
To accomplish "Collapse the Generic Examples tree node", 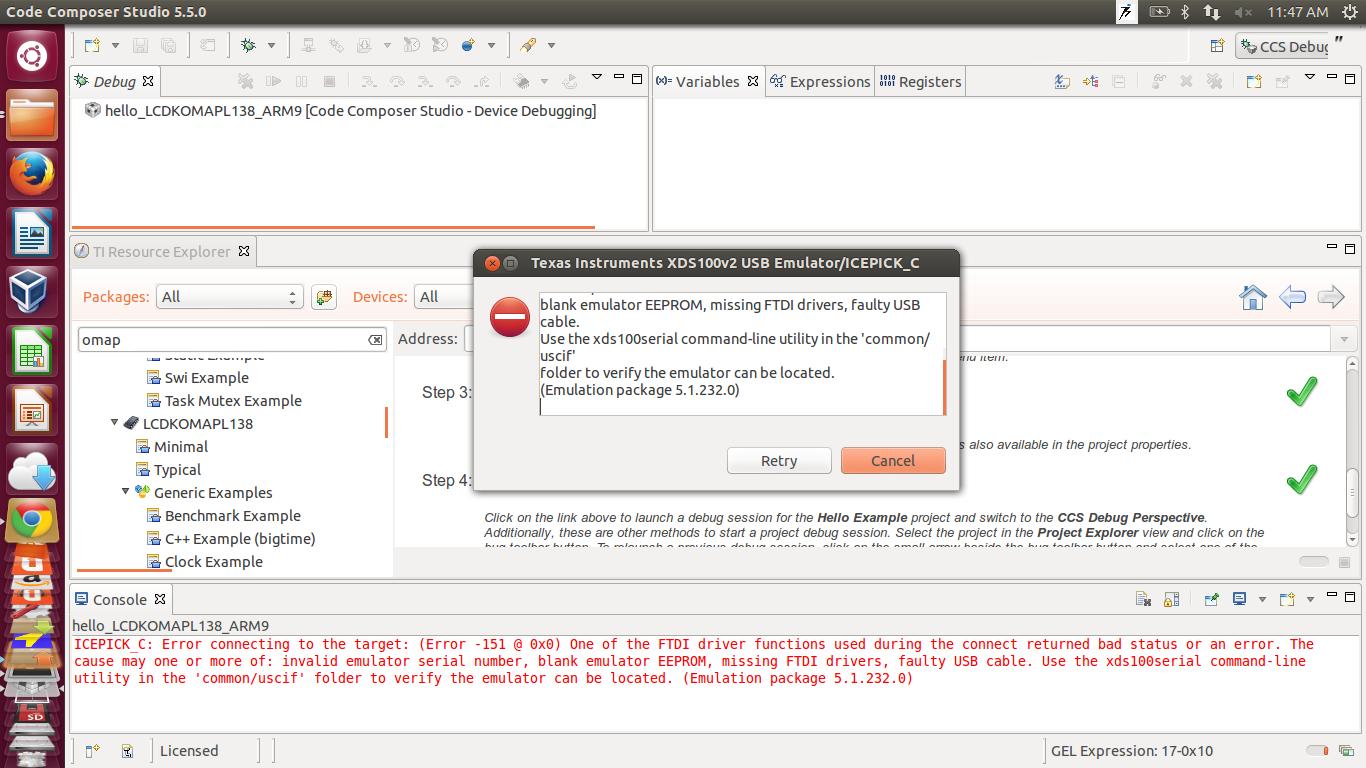I will [x=126, y=492].
